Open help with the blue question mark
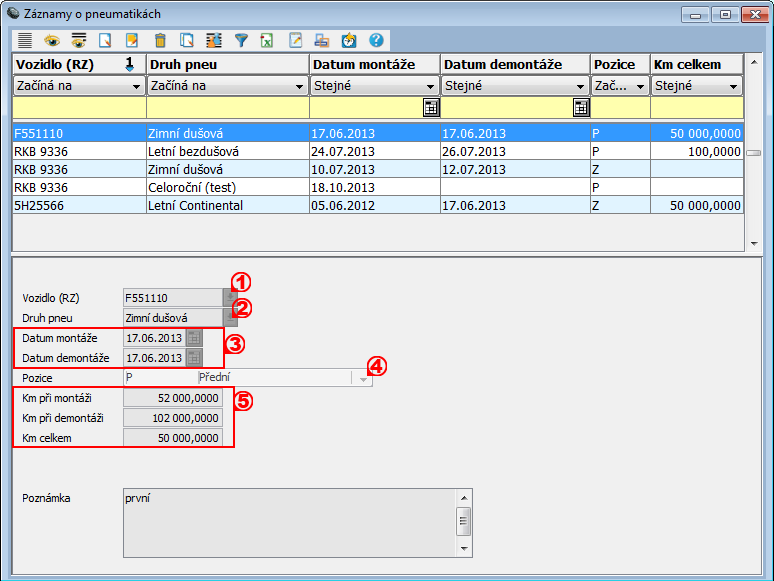This screenshot has height=581, width=774. tap(376, 41)
